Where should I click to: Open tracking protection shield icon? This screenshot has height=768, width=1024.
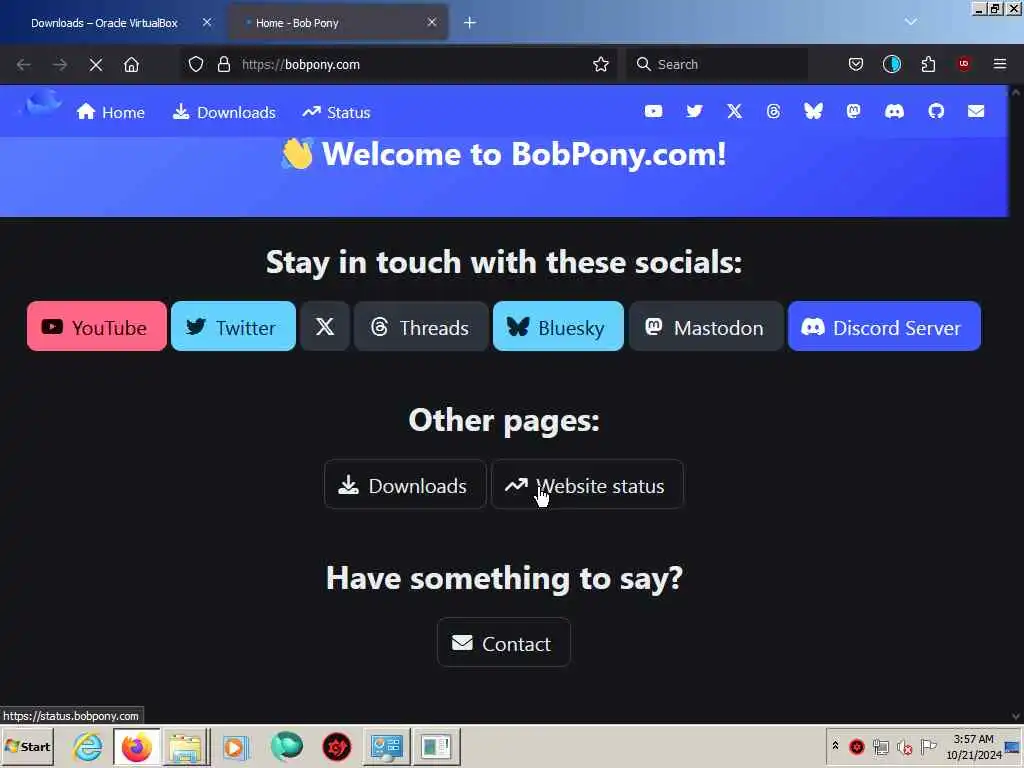click(x=195, y=64)
